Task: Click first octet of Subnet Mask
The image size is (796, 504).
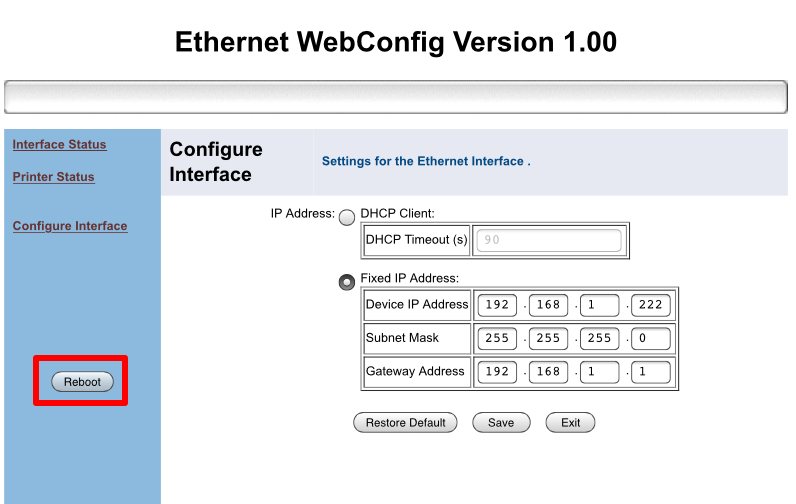Action: tap(497, 338)
